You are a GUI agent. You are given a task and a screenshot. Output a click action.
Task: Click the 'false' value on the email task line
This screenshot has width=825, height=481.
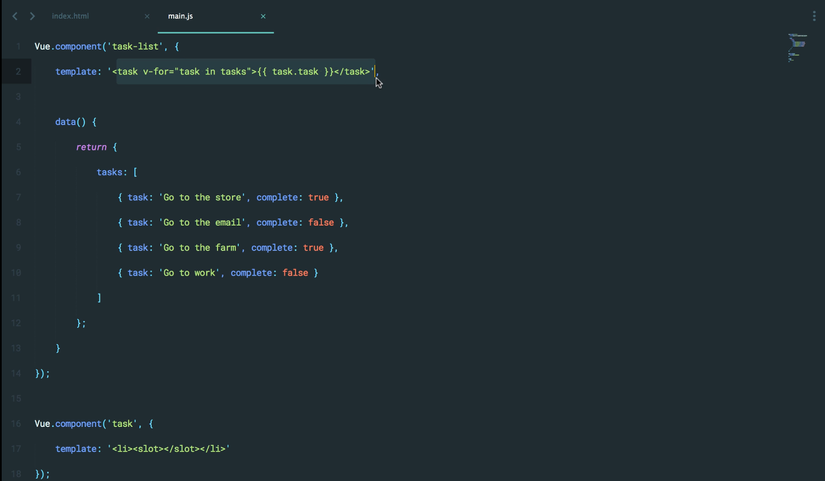321,223
